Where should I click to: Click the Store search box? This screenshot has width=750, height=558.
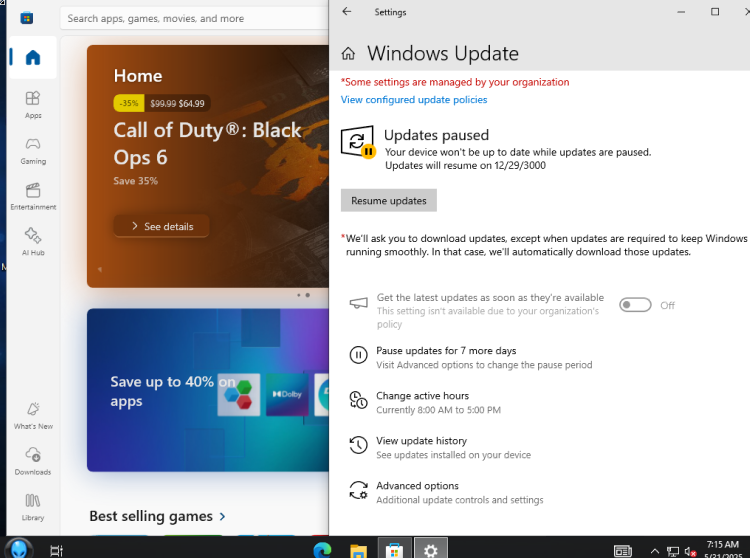(194, 19)
